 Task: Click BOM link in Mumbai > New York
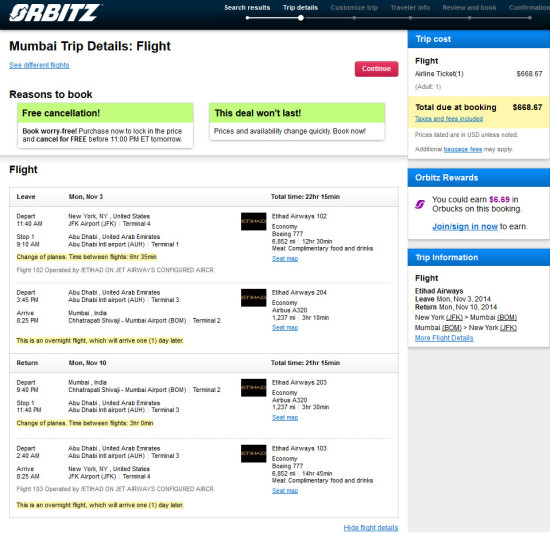pyautogui.click(x=452, y=328)
